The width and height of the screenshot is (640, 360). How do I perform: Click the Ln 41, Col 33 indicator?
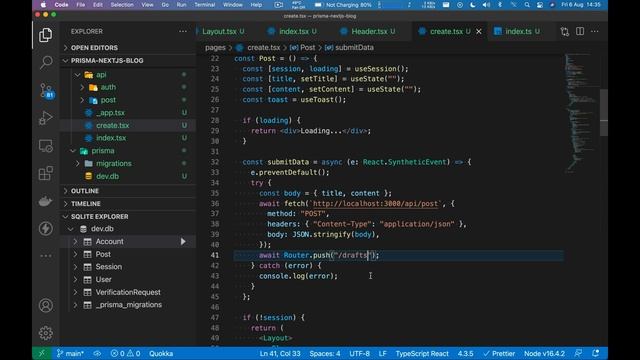coord(280,353)
